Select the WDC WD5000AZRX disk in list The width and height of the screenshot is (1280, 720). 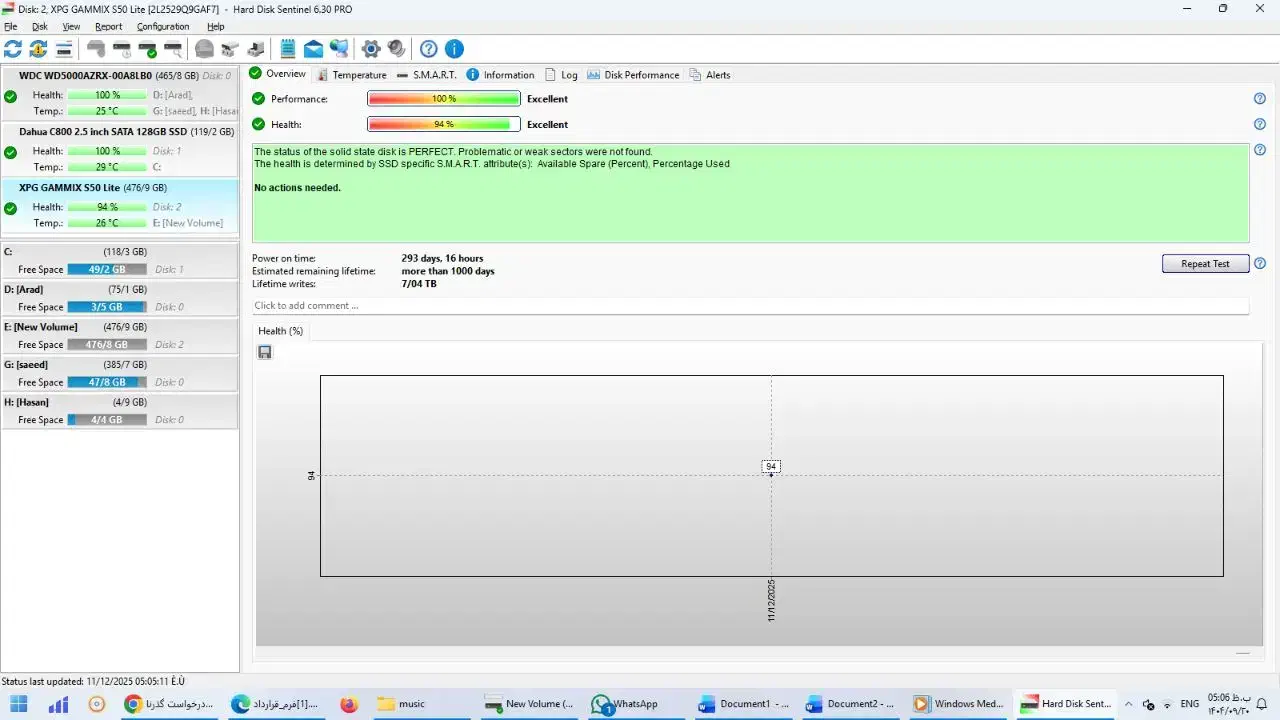[85, 76]
